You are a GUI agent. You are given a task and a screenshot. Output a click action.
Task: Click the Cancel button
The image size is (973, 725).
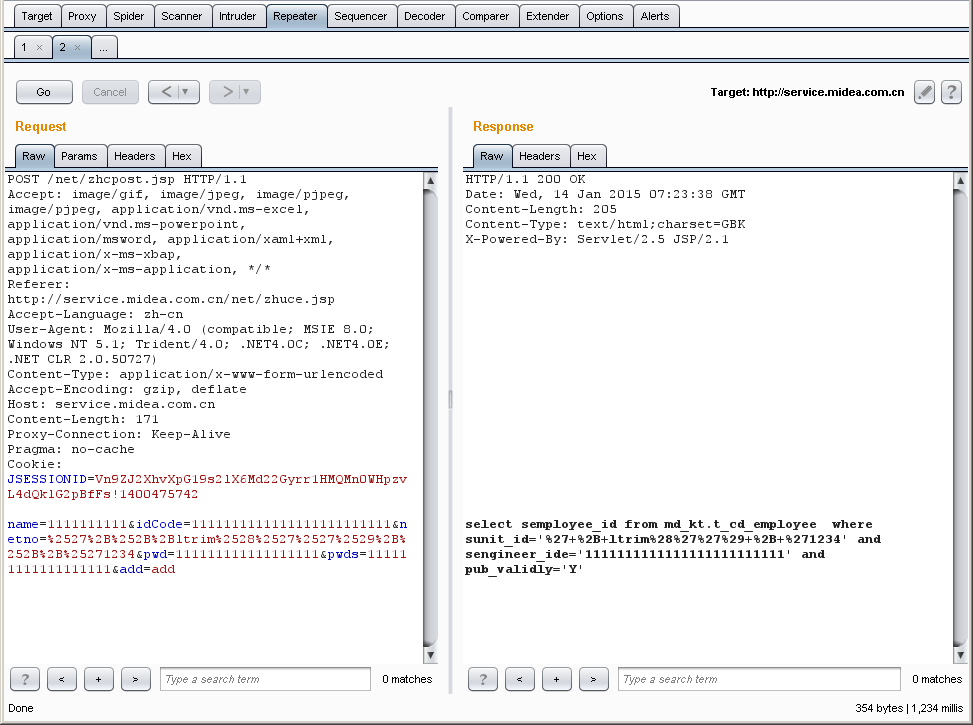point(110,92)
